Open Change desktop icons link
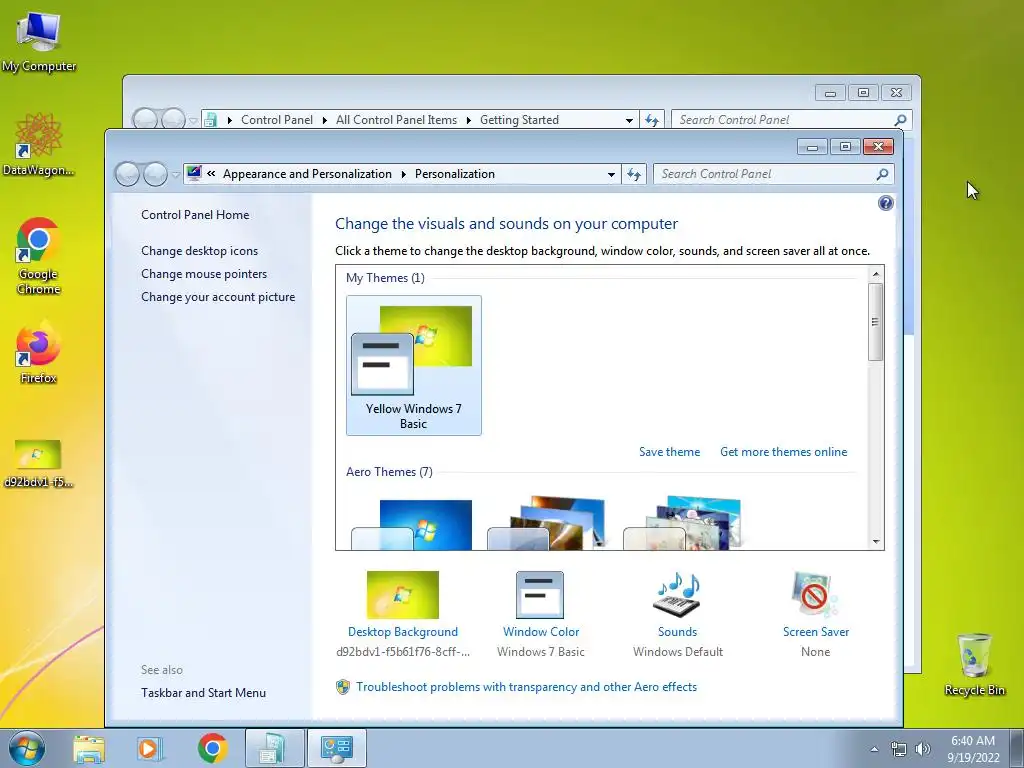The width and height of the screenshot is (1024, 768). tap(199, 251)
